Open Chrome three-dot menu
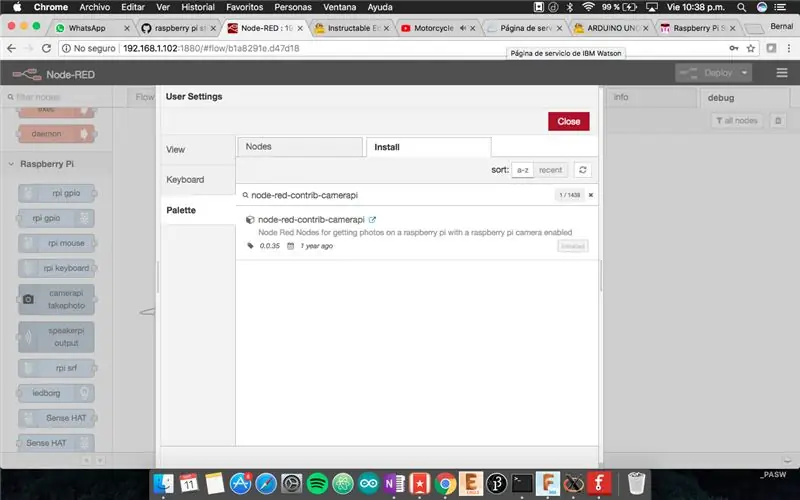The width and height of the screenshot is (800, 500). point(789,48)
